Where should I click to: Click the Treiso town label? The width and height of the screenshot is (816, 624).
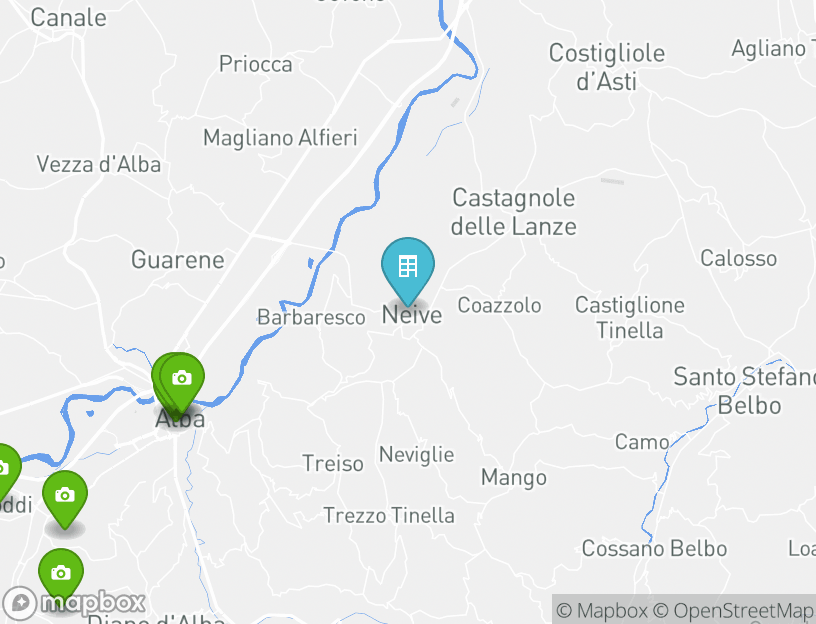click(333, 463)
